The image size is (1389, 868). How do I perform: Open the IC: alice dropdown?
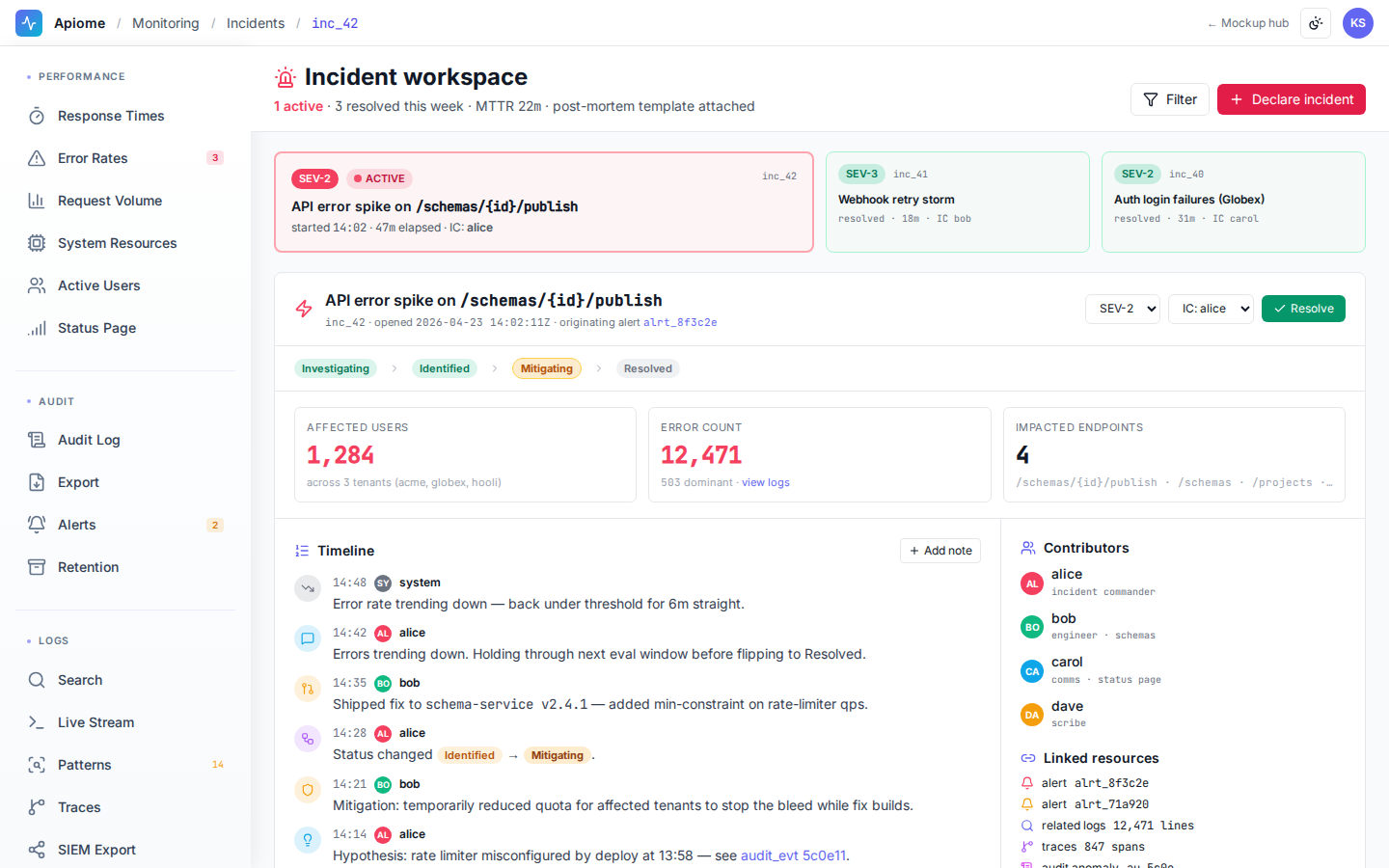click(1211, 309)
